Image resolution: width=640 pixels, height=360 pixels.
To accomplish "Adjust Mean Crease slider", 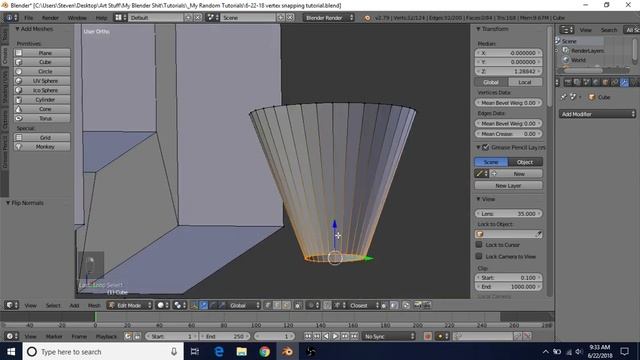I will pyautogui.click(x=509, y=134).
